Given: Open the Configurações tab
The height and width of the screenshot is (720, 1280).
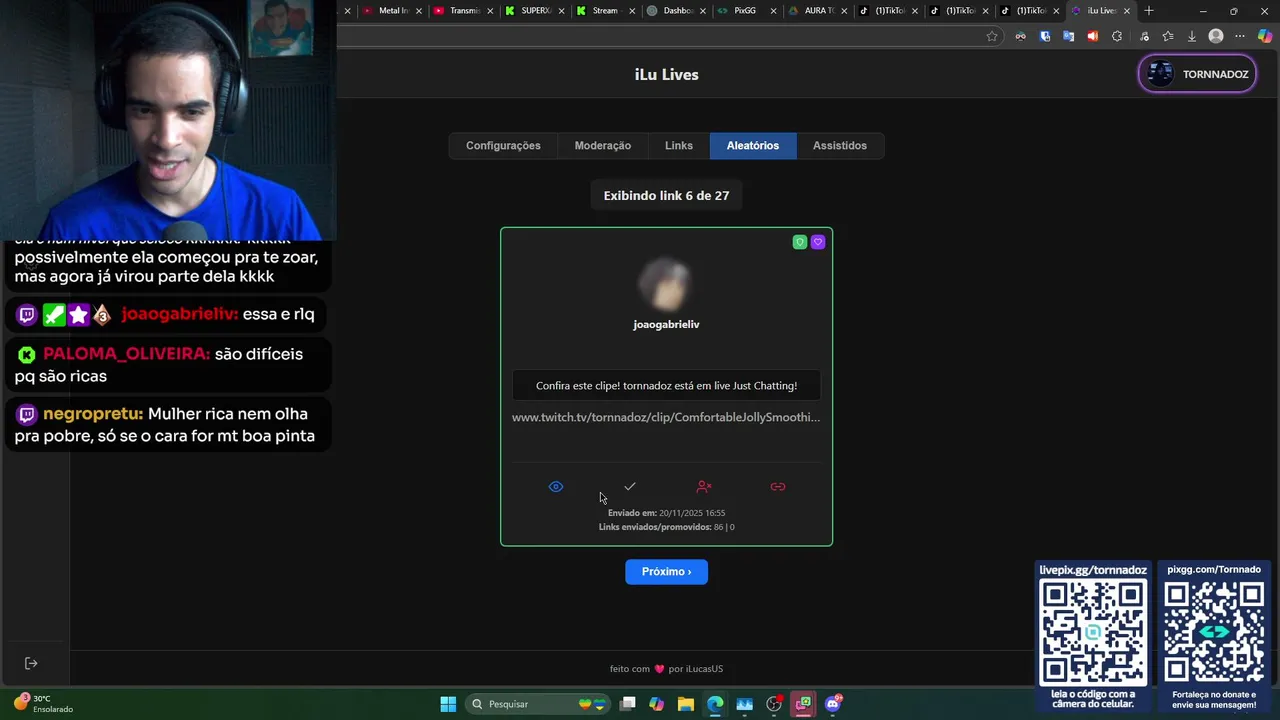Looking at the screenshot, I should (503, 146).
